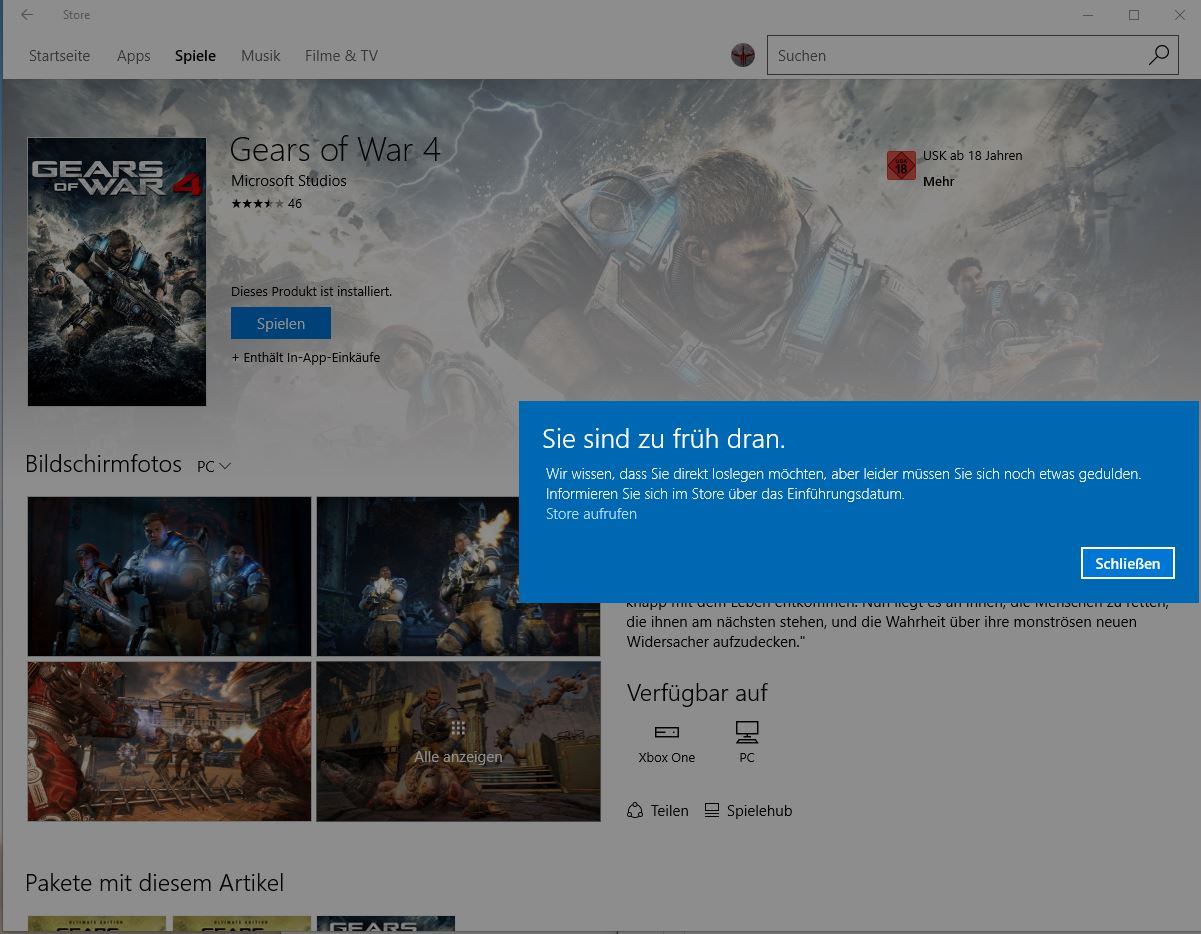This screenshot has height=934, width=1201.
Task: Click the 'Gears of War 4' title text
Action: [x=335, y=150]
